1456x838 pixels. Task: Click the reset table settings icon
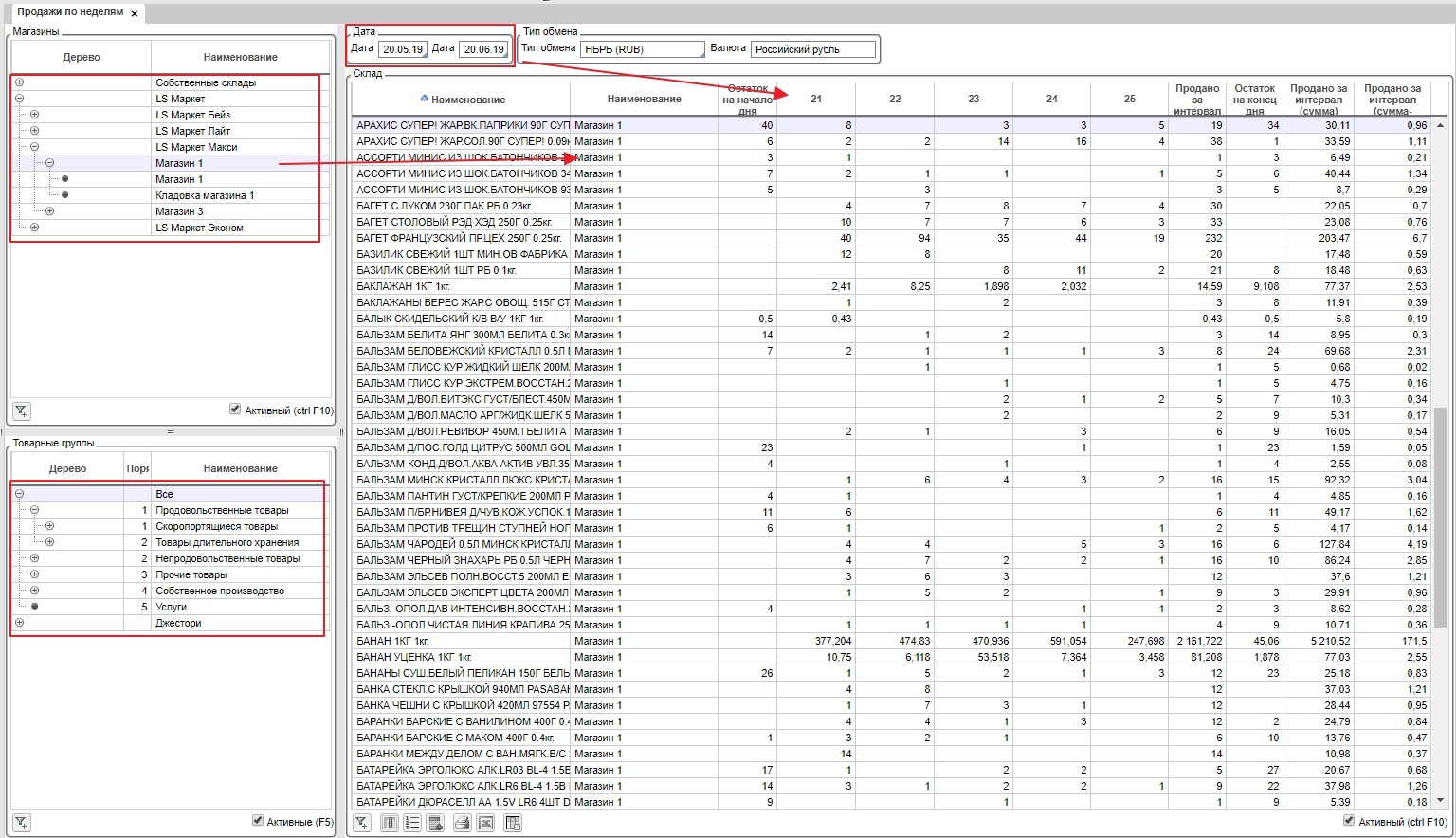tap(513, 823)
